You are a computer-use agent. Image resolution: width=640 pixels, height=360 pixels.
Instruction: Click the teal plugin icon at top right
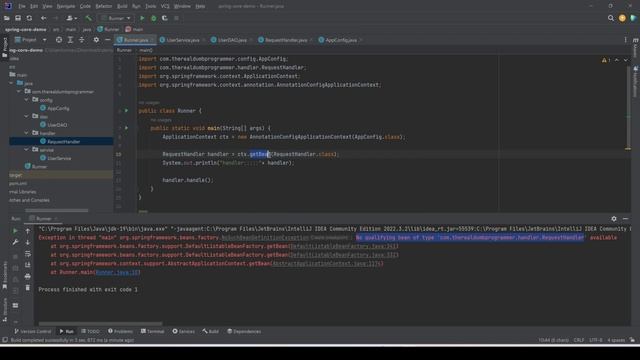coord(633,18)
